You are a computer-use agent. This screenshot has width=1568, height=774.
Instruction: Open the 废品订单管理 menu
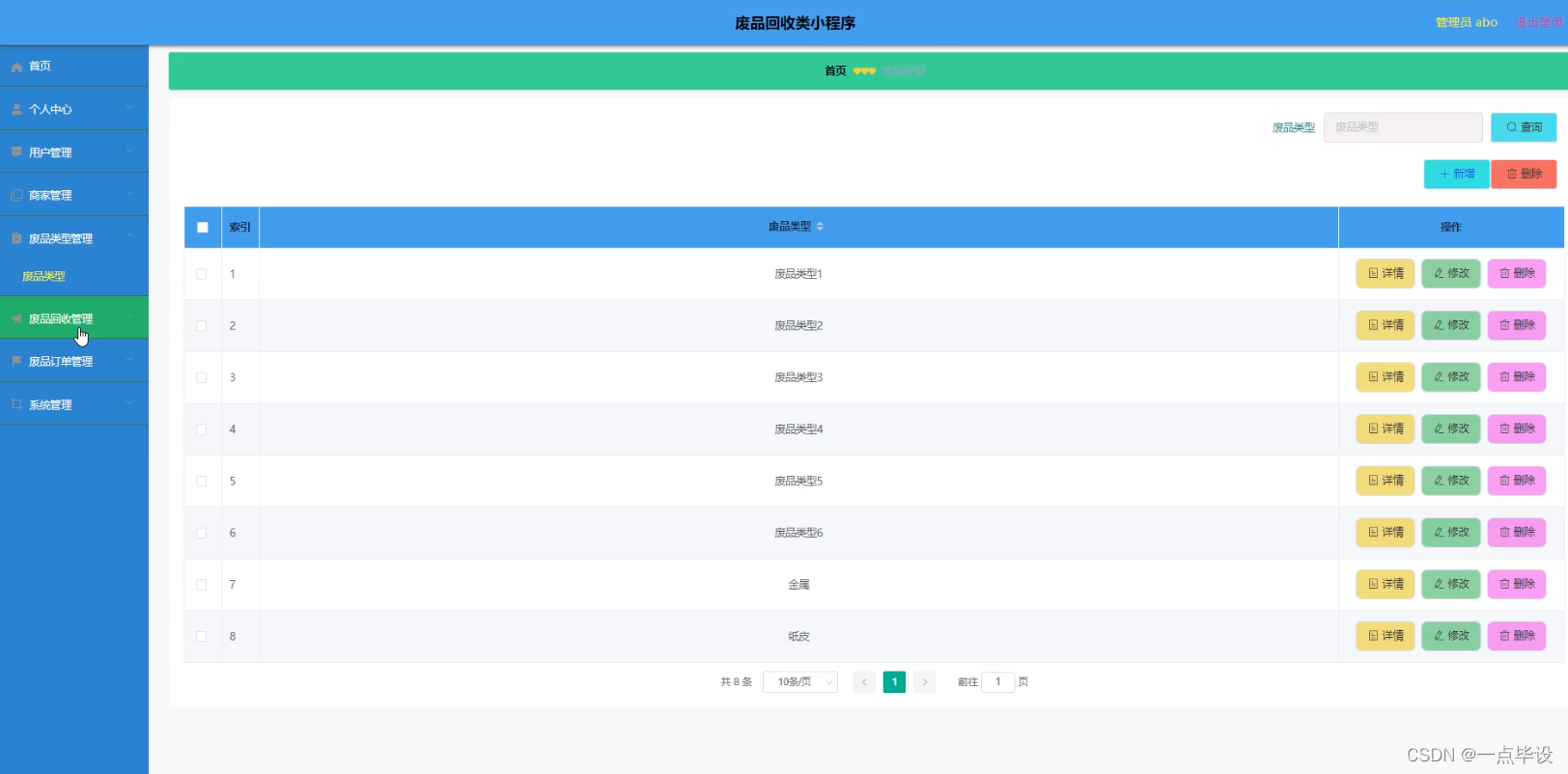(x=74, y=361)
